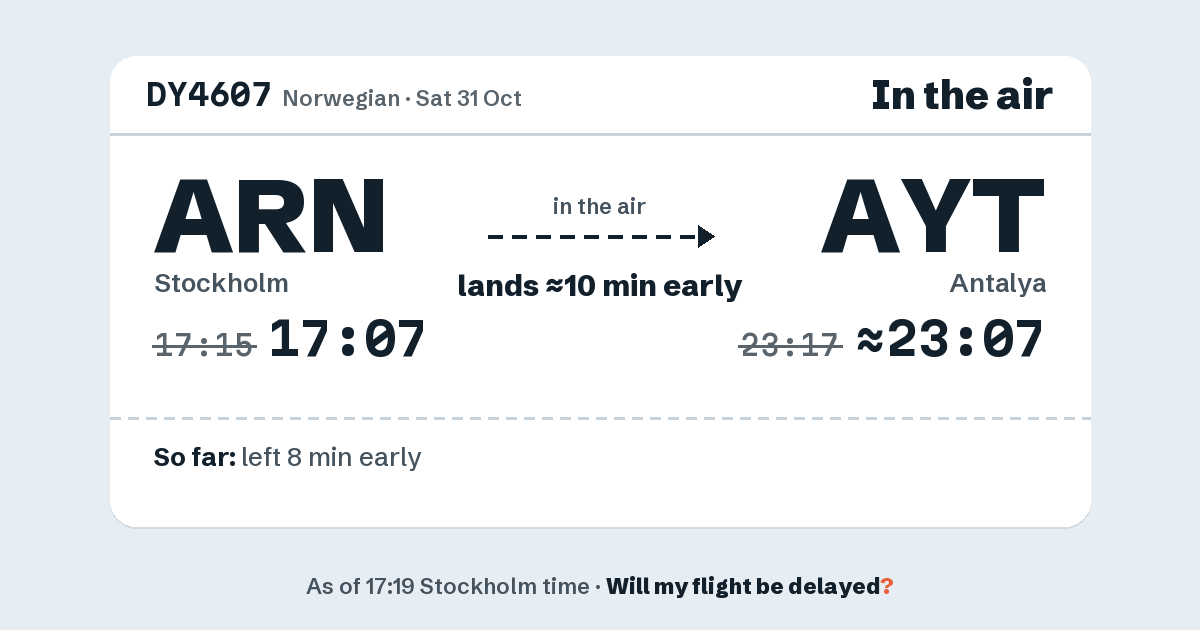Click the struck-through 23:17 arrival time

pyautogui.click(x=790, y=345)
